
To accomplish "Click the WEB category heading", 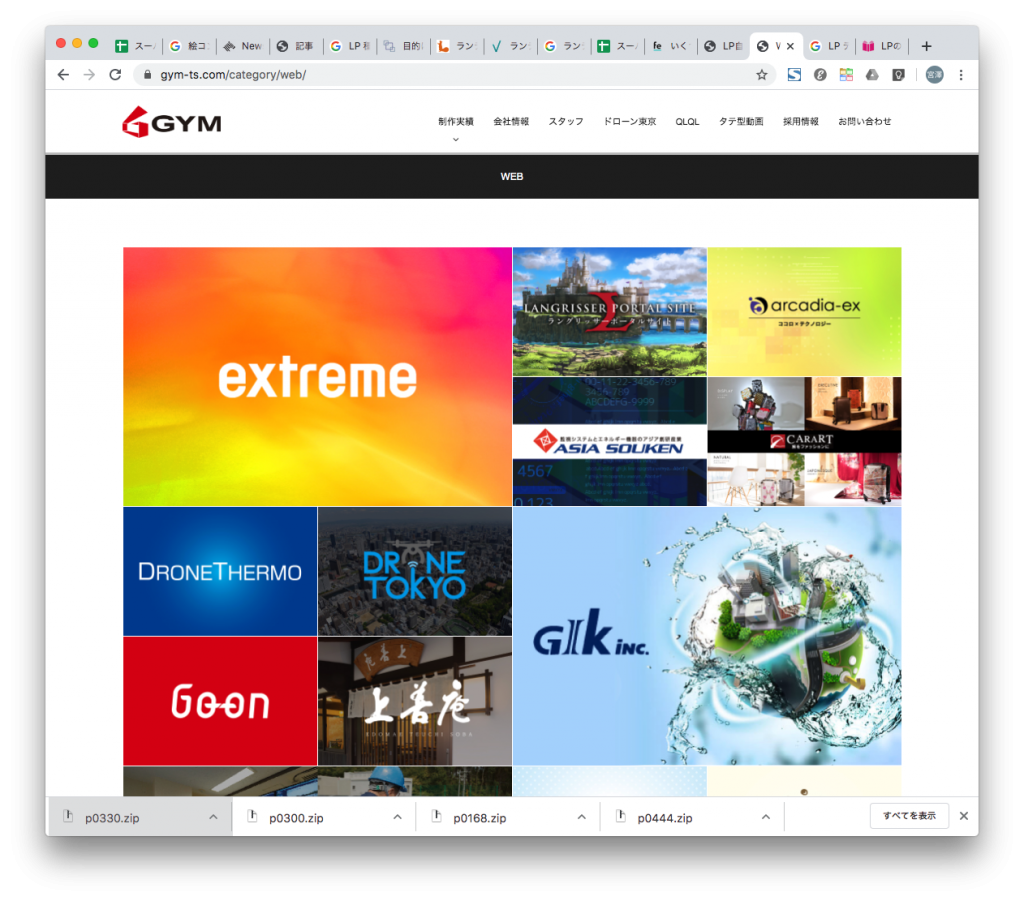I will (x=511, y=176).
